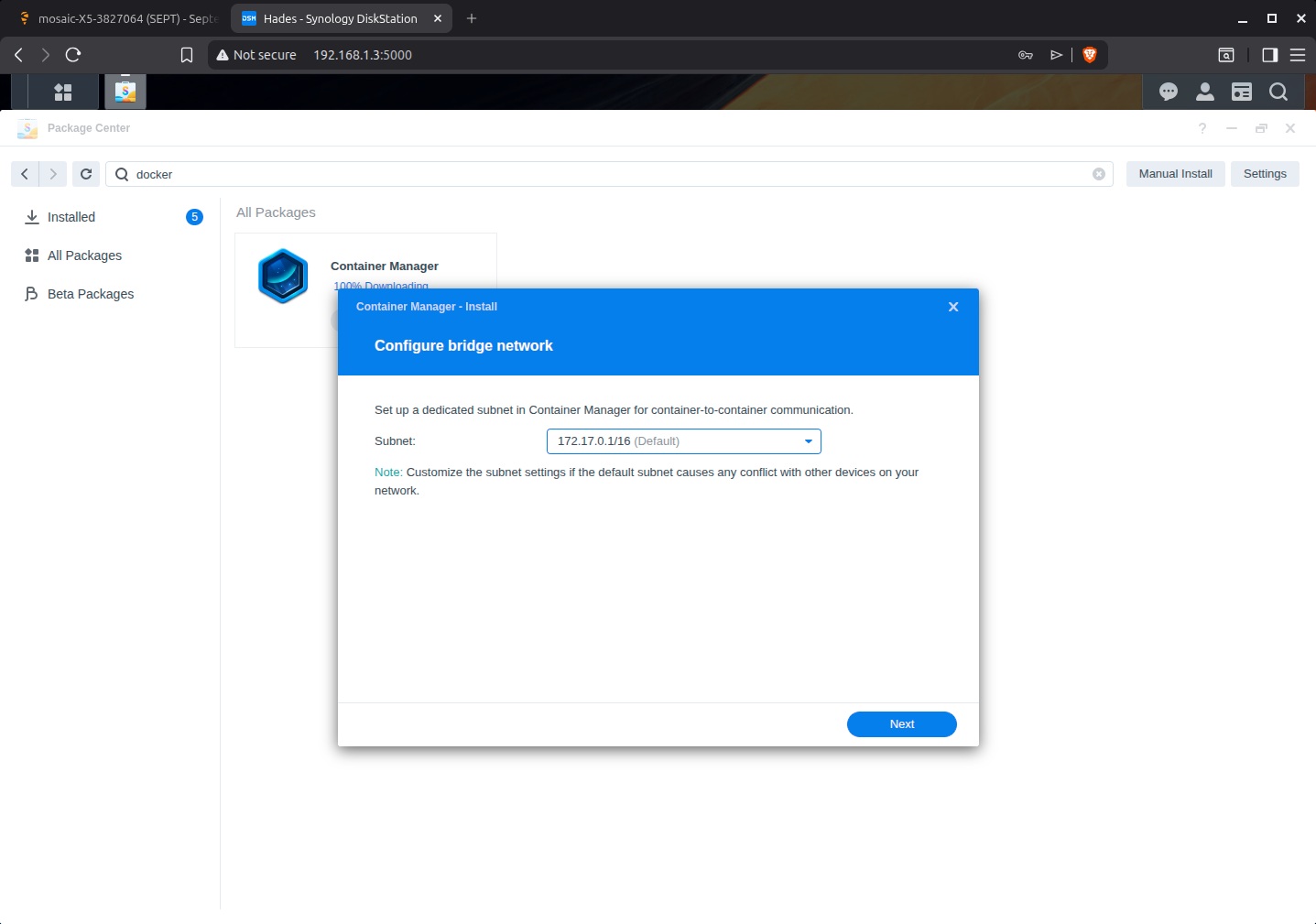Click the docker search field
Image resolution: width=1316 pixels, height=924 pixels.
tap(609, 174)
